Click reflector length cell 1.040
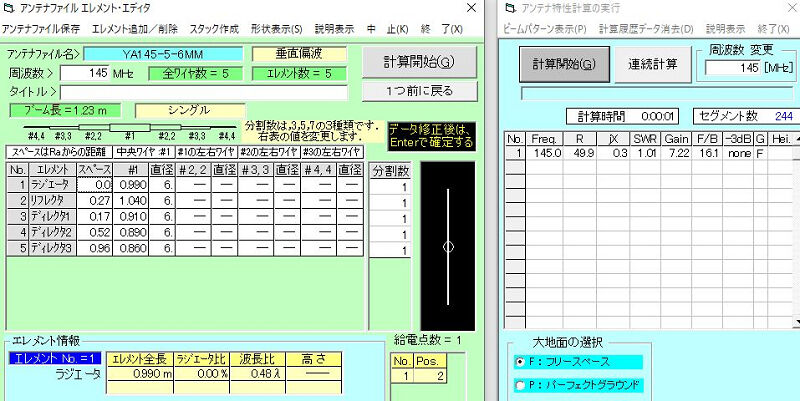This screenshot has height=401, width=800. 131,201
